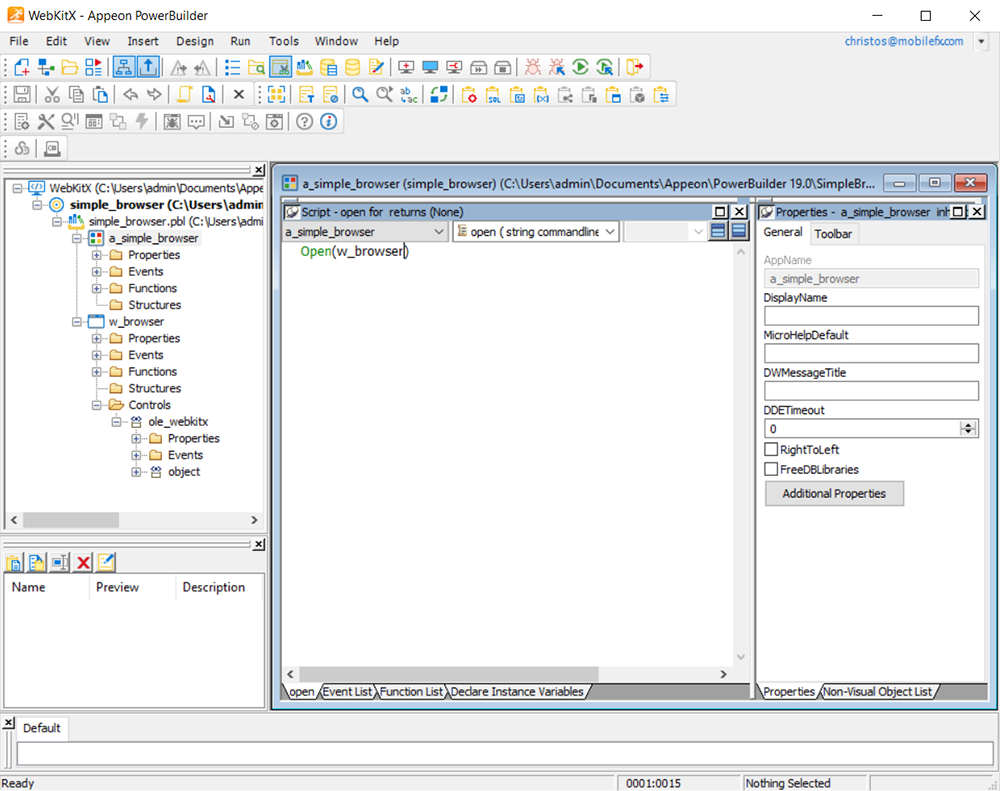Viewport: 1000px width, 791px height.
Task: Click the Undo arrow icon
Action: click(130, 94)
